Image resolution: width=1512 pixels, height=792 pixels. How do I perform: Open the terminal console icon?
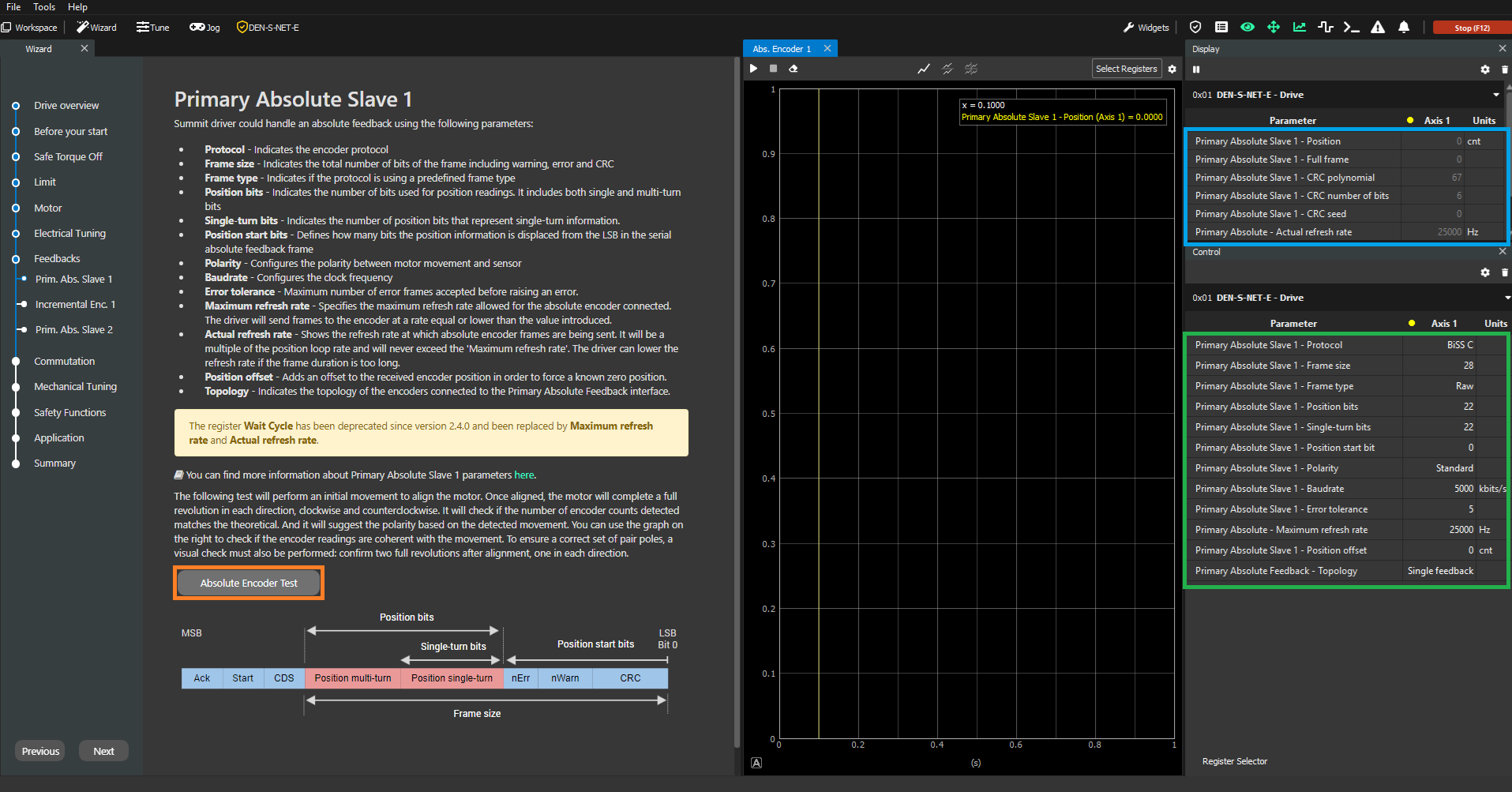[x=1351, y=27]
